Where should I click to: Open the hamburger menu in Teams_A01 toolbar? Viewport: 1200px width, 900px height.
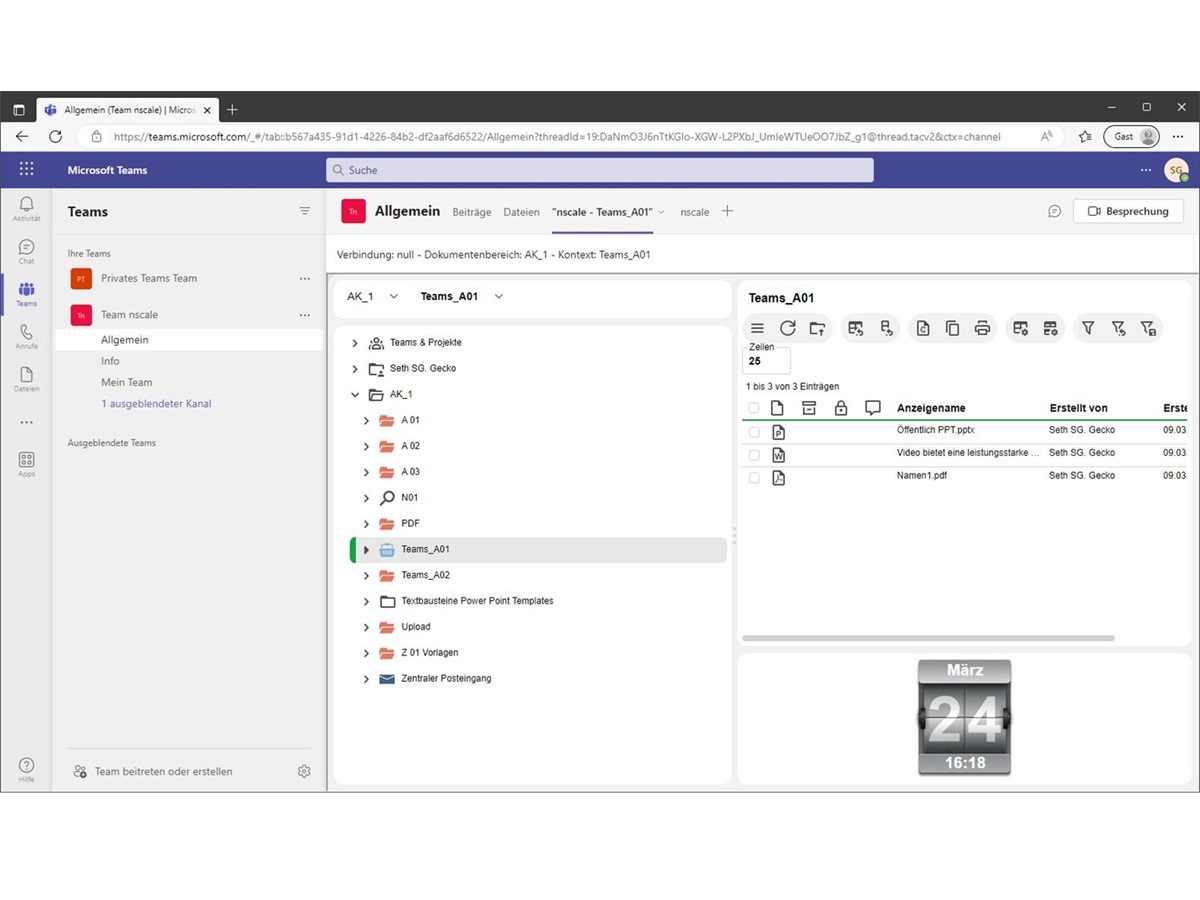point(758,328)
